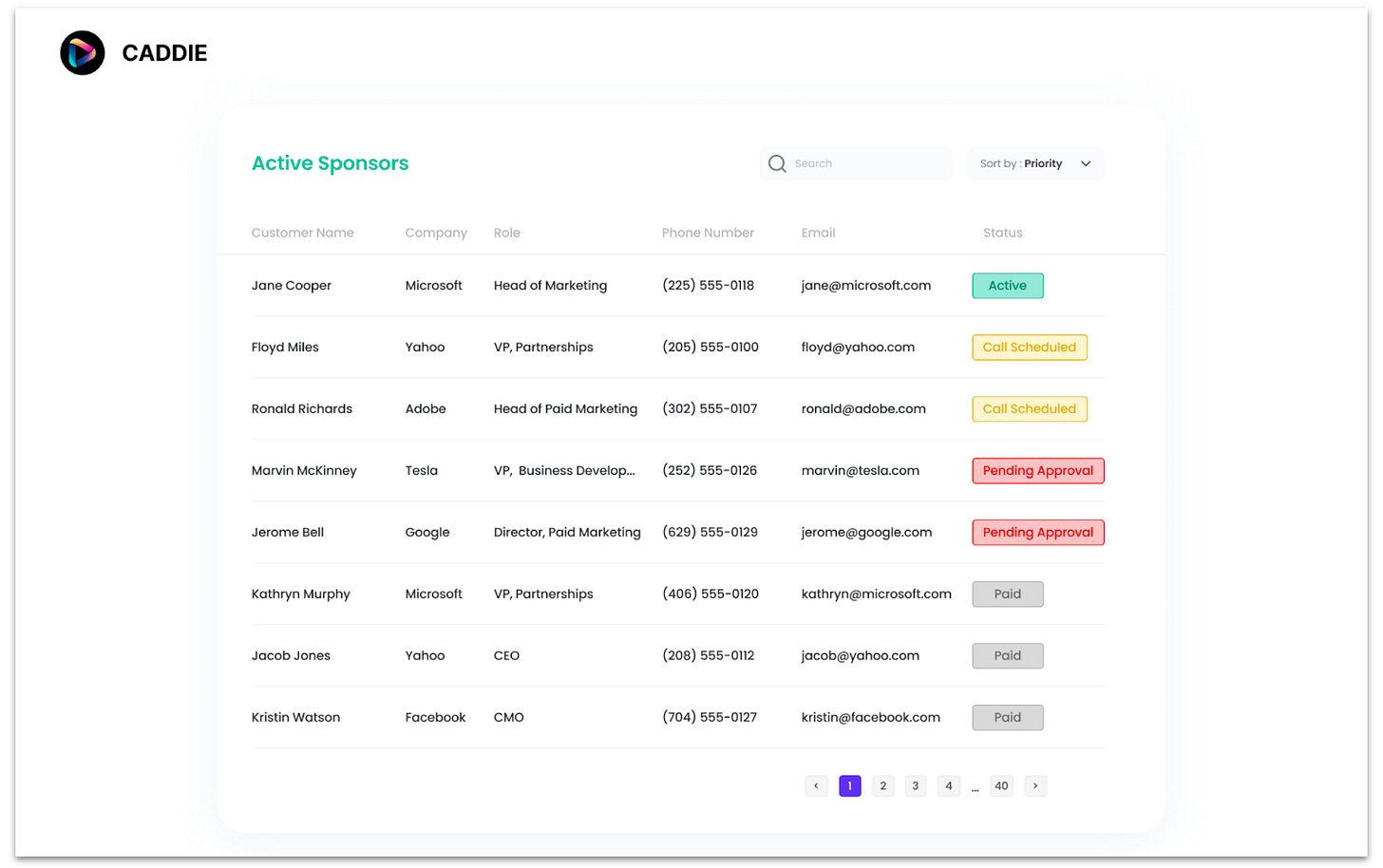The width and height of the screenshot is (1383, 868).
Task: Click phone number (704) 555-0127
Action: click(710, 718)
